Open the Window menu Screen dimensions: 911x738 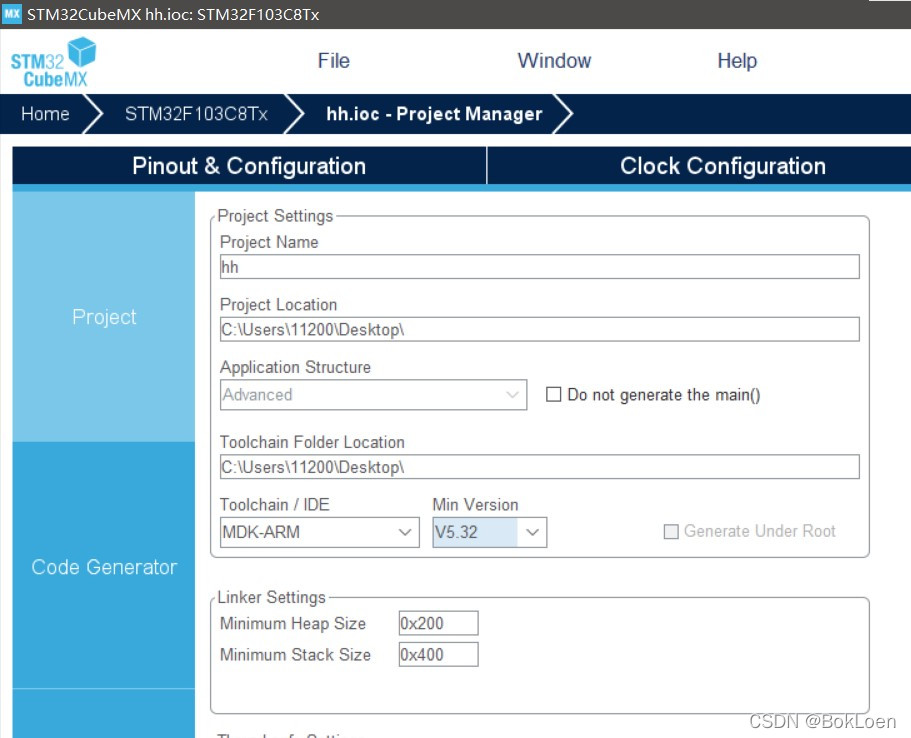point(554,60)
